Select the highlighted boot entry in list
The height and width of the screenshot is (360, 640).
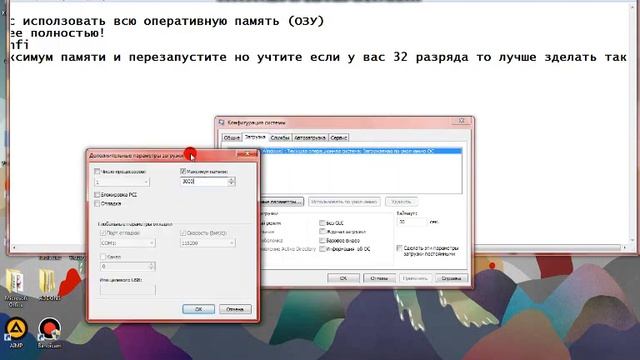(361, 151)
